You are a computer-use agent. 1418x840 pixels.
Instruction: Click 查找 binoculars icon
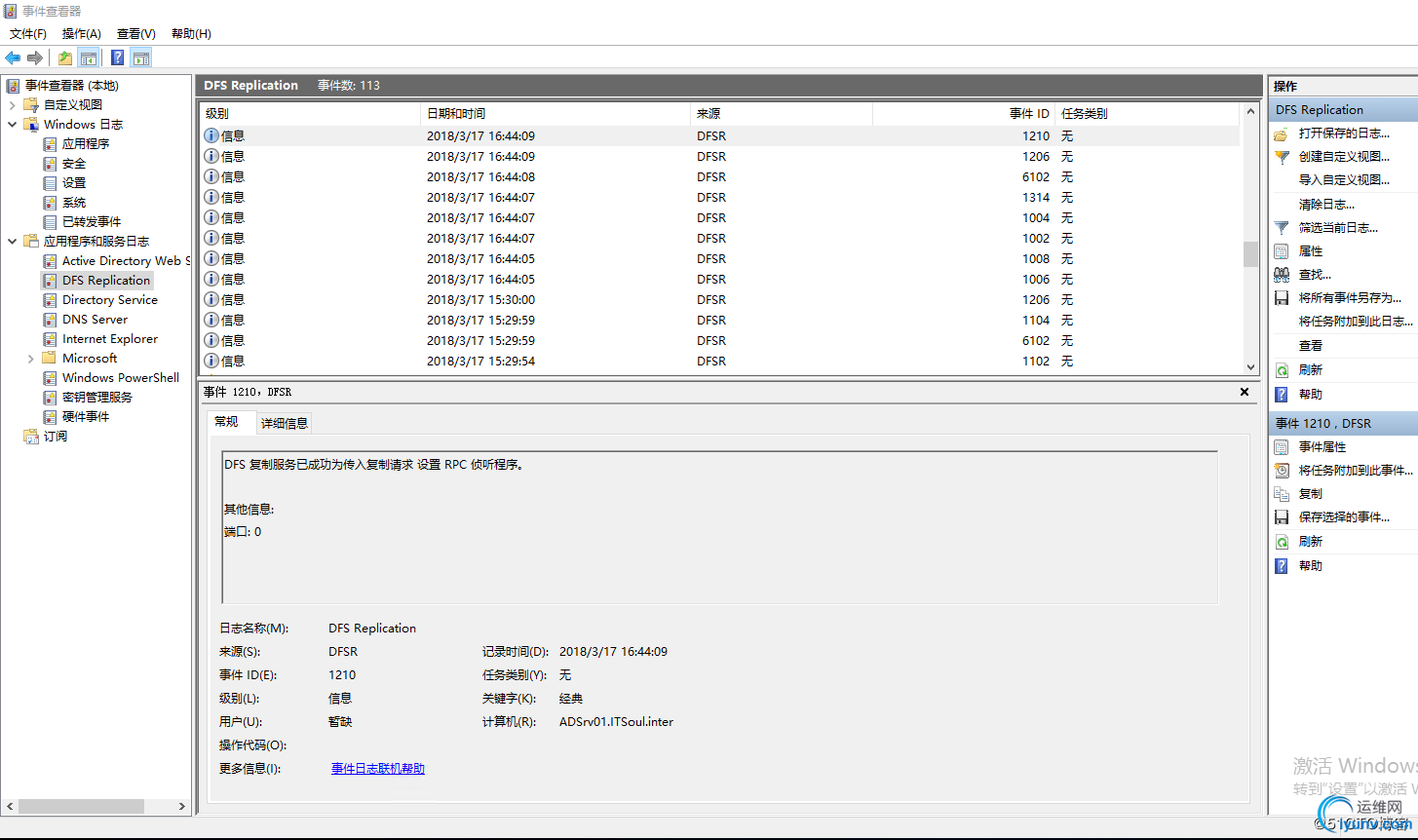(1282, 275)
